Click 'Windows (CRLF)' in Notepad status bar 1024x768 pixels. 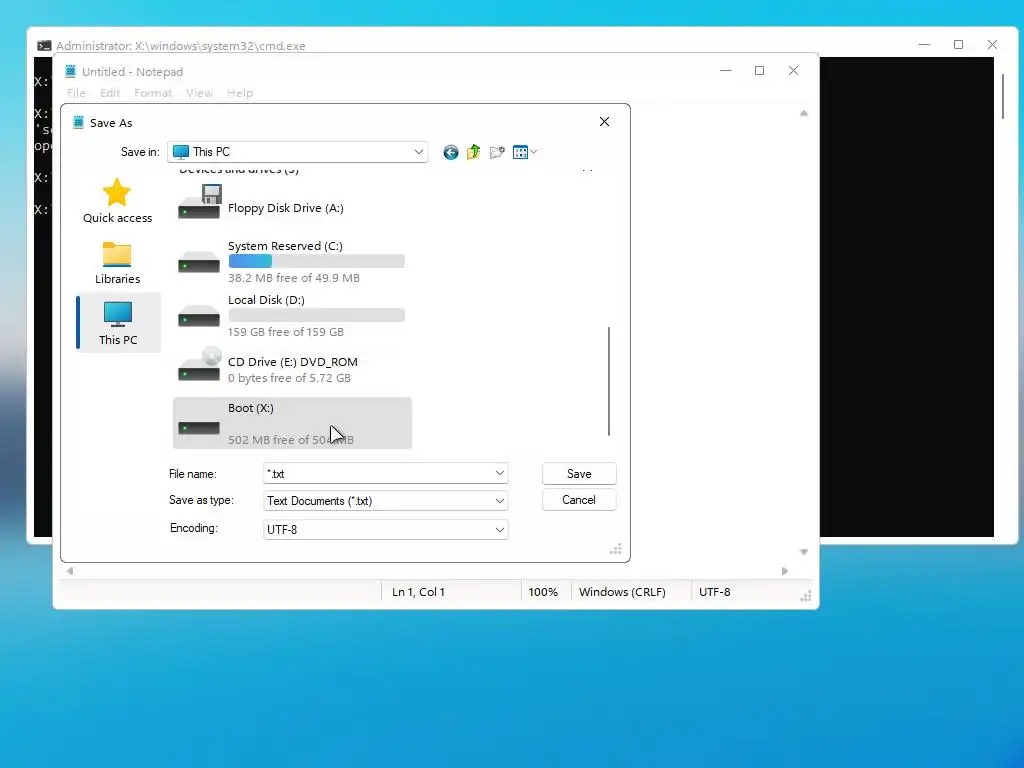622,592
